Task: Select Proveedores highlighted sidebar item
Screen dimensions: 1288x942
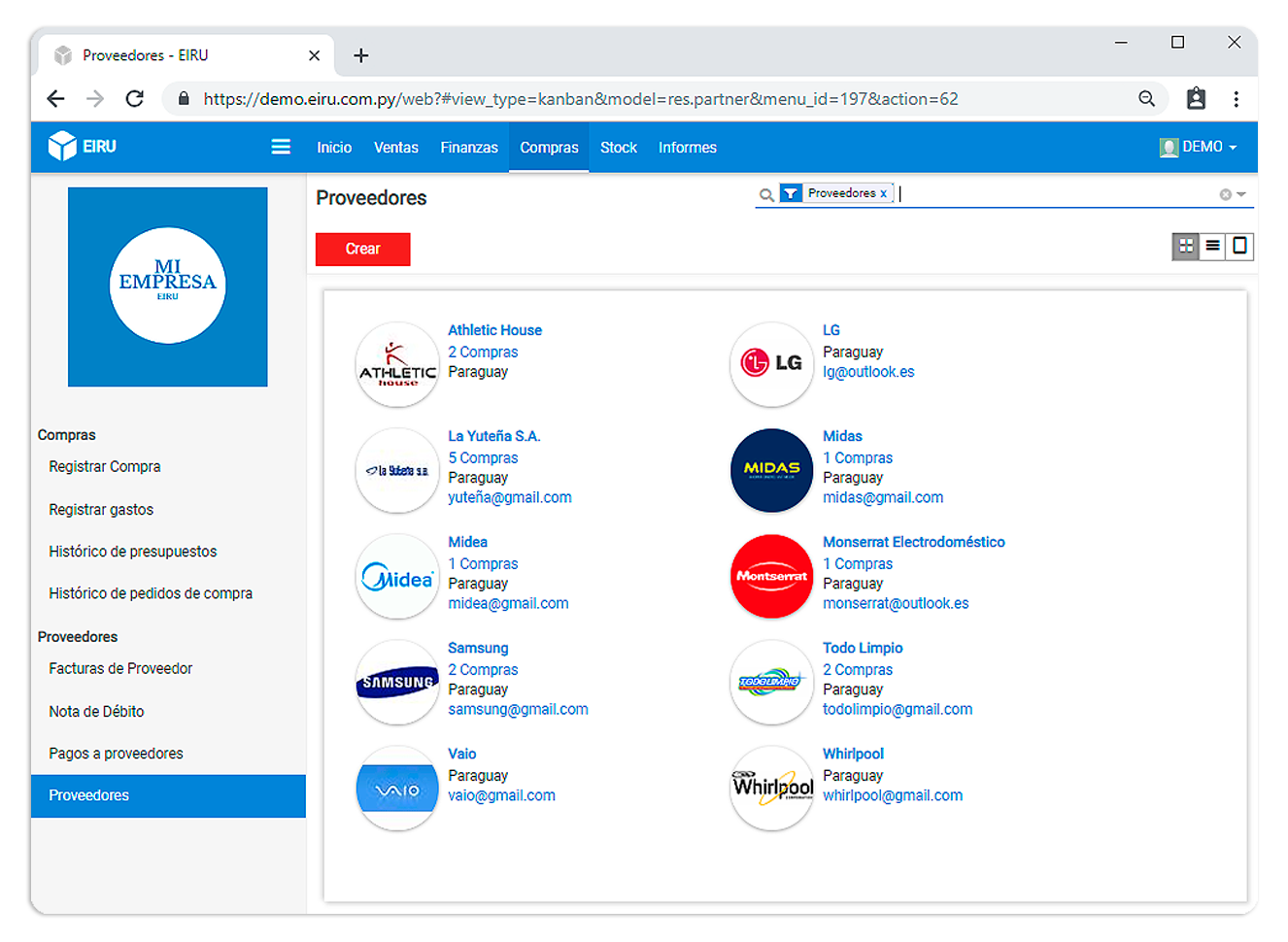Action: (168, 795)
